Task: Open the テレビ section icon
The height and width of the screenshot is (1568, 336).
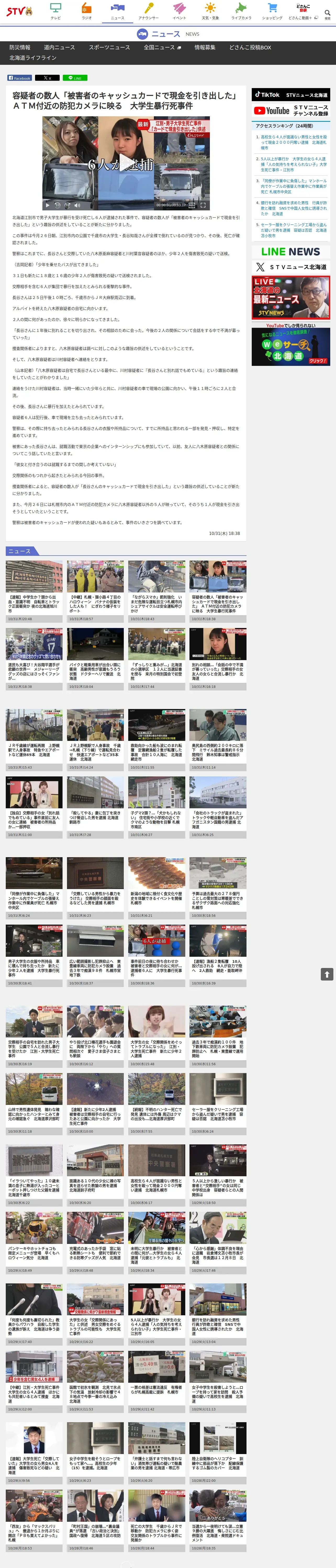Action: (x=55, y=11)
